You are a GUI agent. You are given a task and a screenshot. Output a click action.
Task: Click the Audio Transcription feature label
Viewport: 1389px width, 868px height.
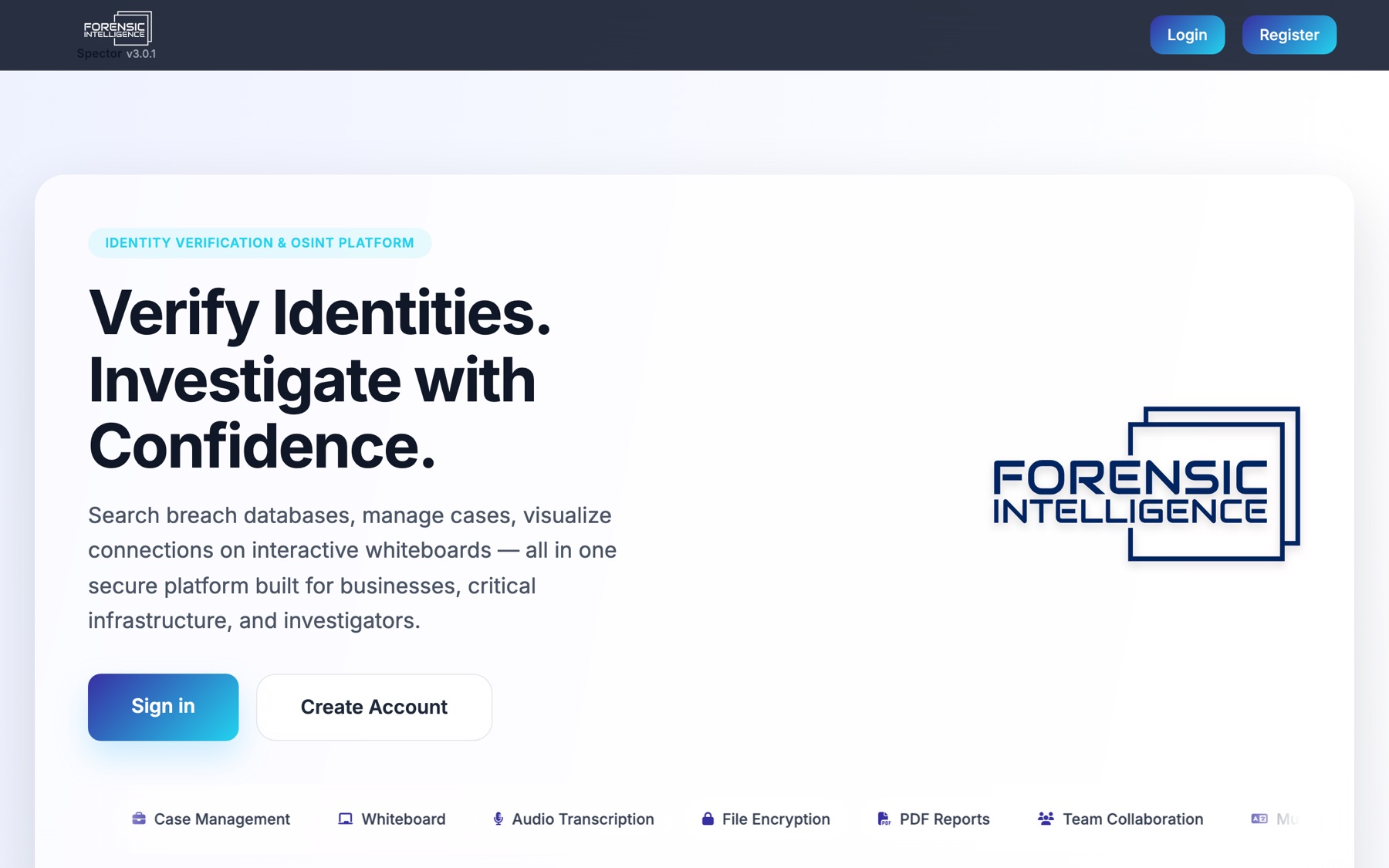(583, 819)
